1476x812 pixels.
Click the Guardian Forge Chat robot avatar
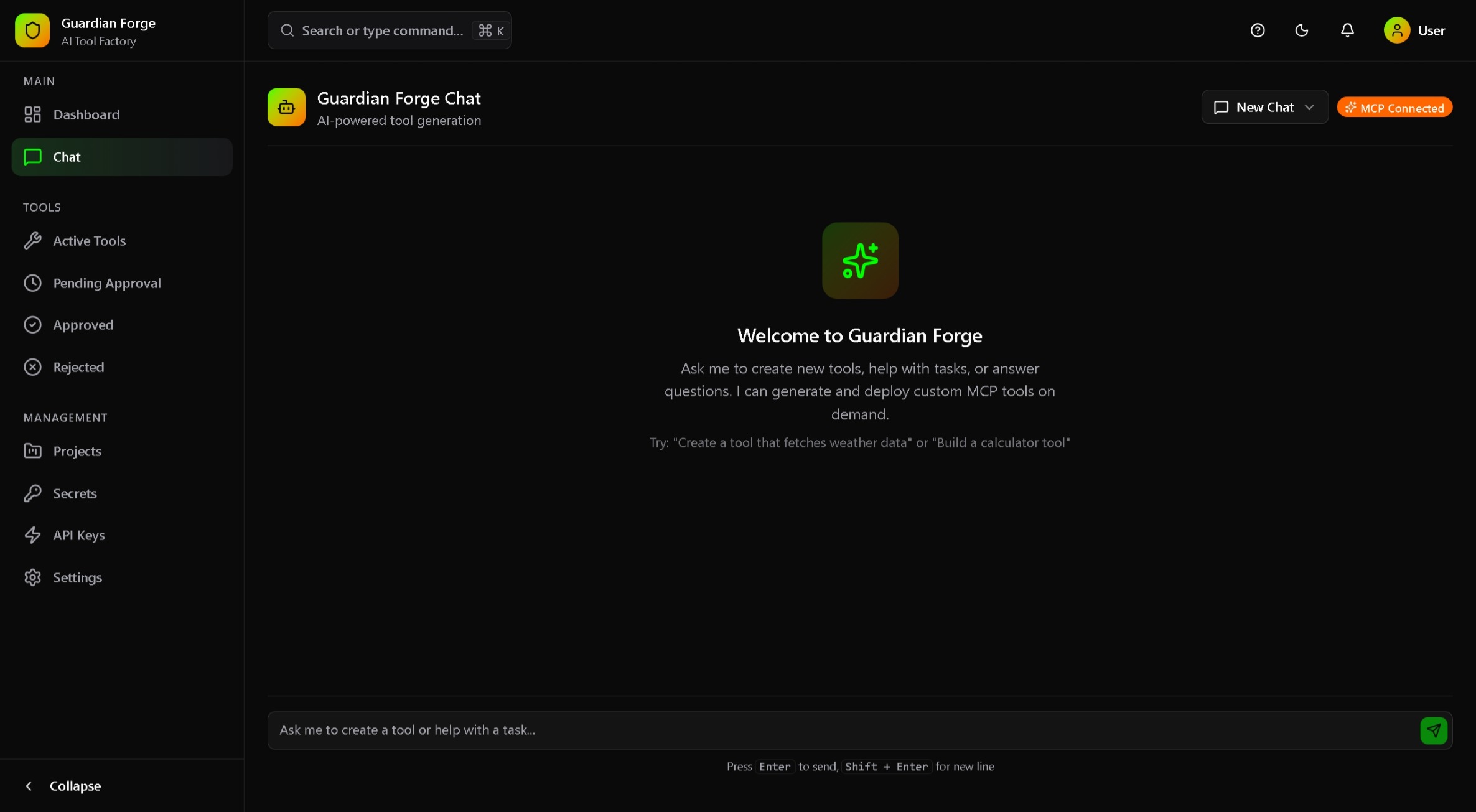pyautogui.click(x=286, y=106)
